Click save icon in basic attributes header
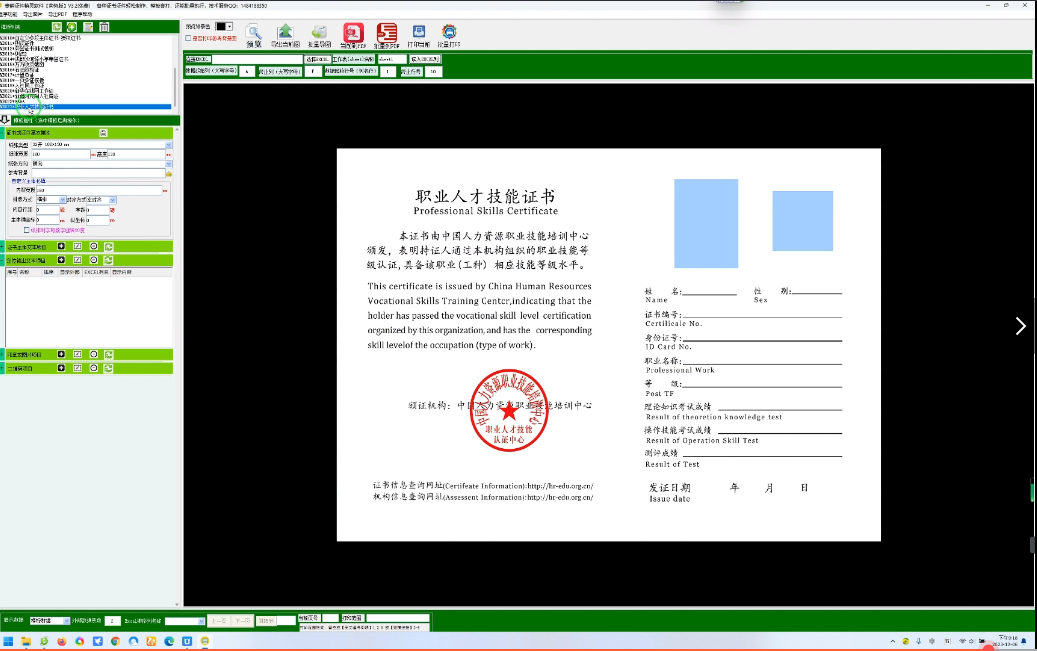The image size is (1037, 651). coord(103,133)
